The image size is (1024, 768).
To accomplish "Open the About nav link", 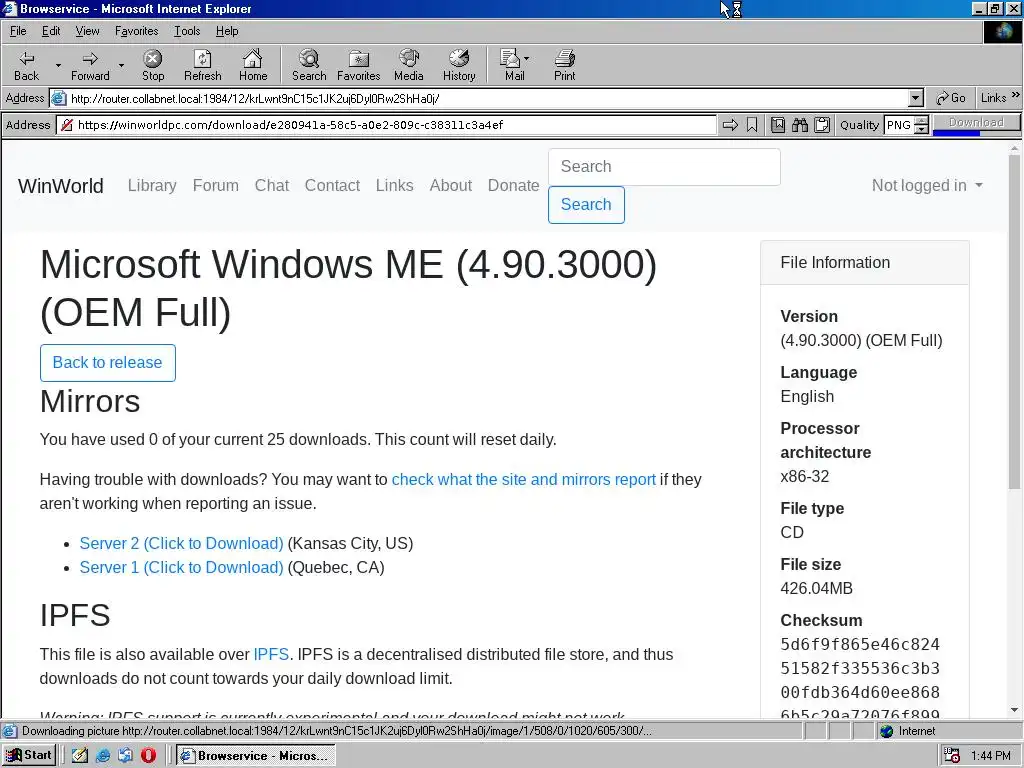I will click(451, 185).
